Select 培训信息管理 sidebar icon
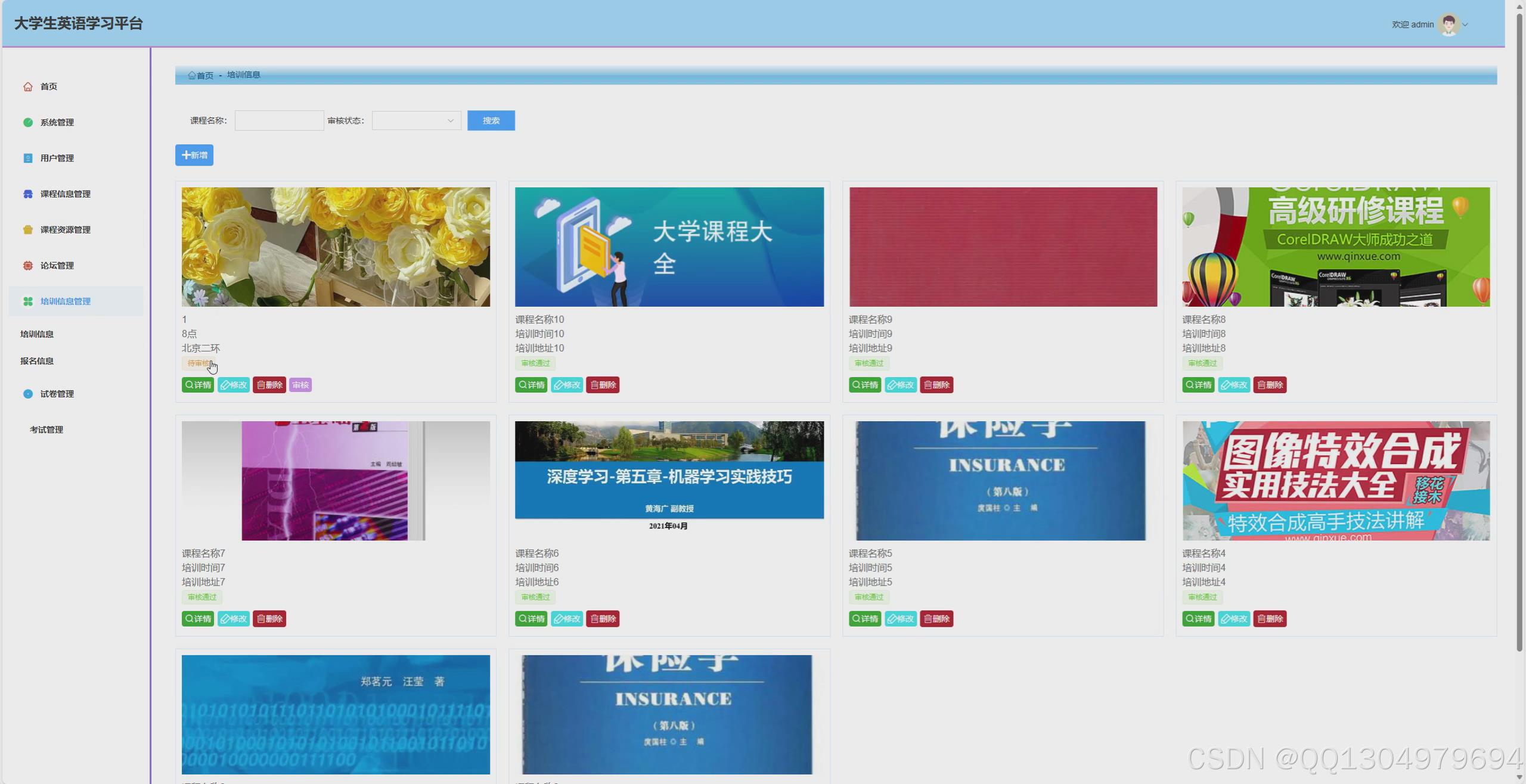The width and height of the screenshot is (1526, 784). (x=28, y=301)
